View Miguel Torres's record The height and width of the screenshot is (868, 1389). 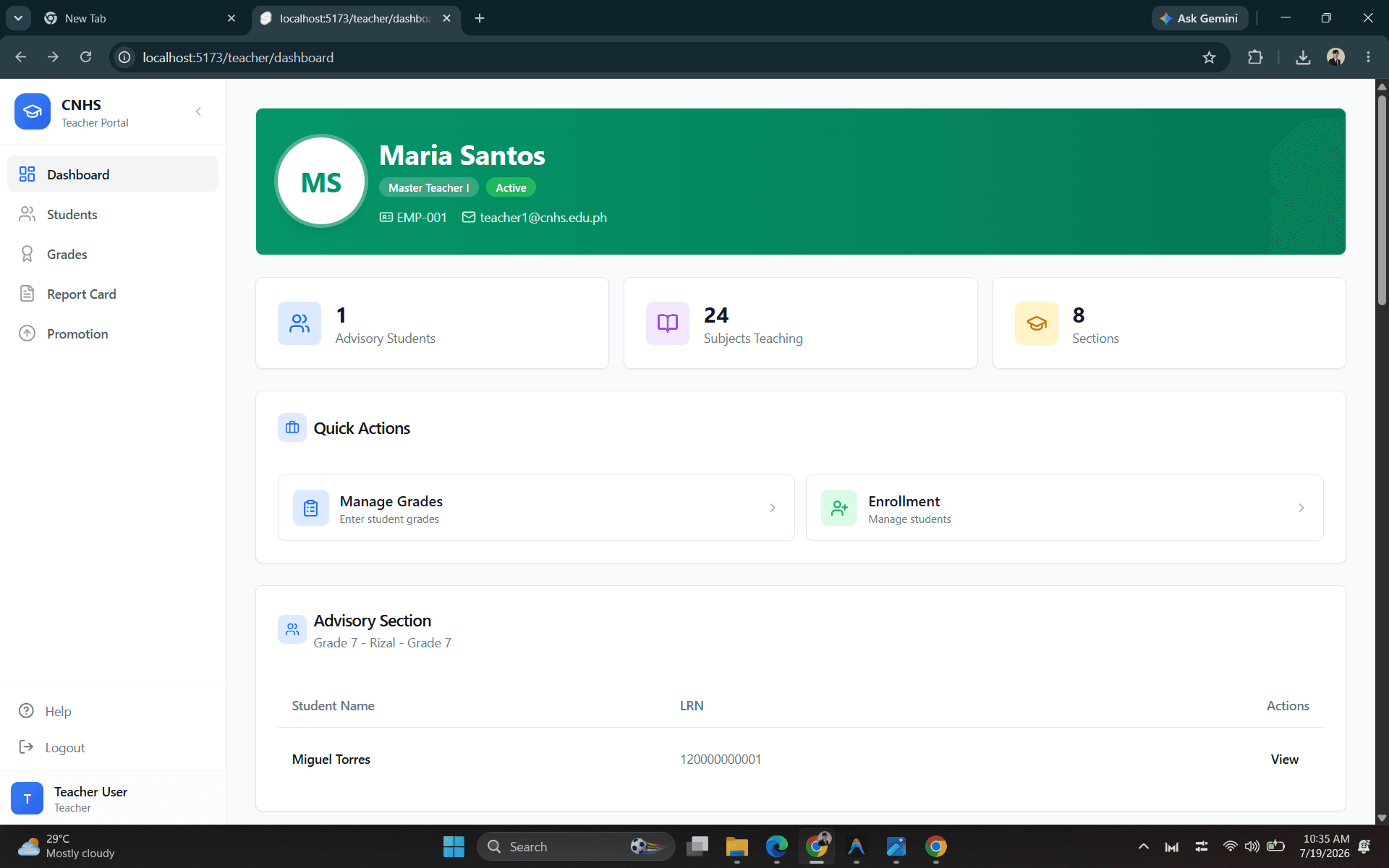coord(1284,759)
